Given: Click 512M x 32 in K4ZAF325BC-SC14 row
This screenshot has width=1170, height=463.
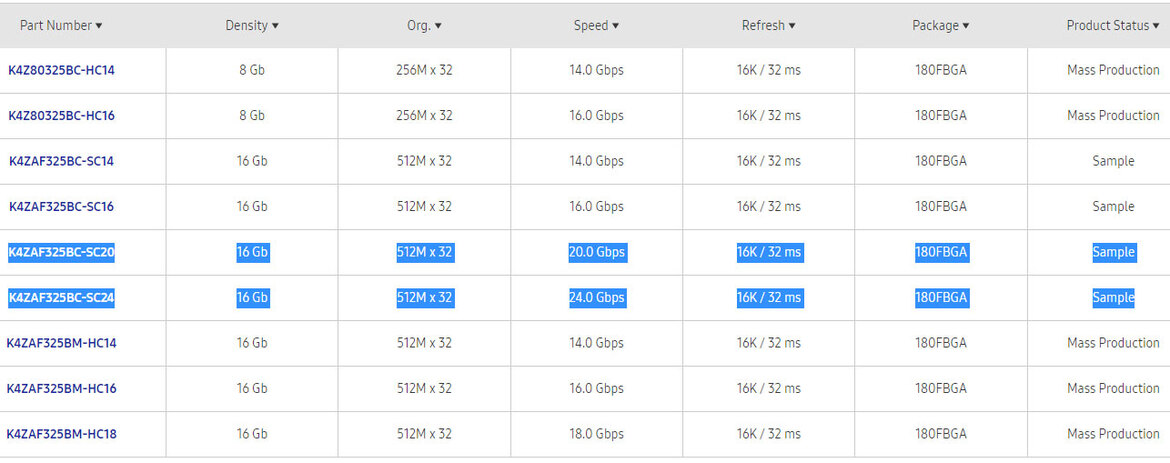Looking at the screenshot, I should tap(424, 161).
